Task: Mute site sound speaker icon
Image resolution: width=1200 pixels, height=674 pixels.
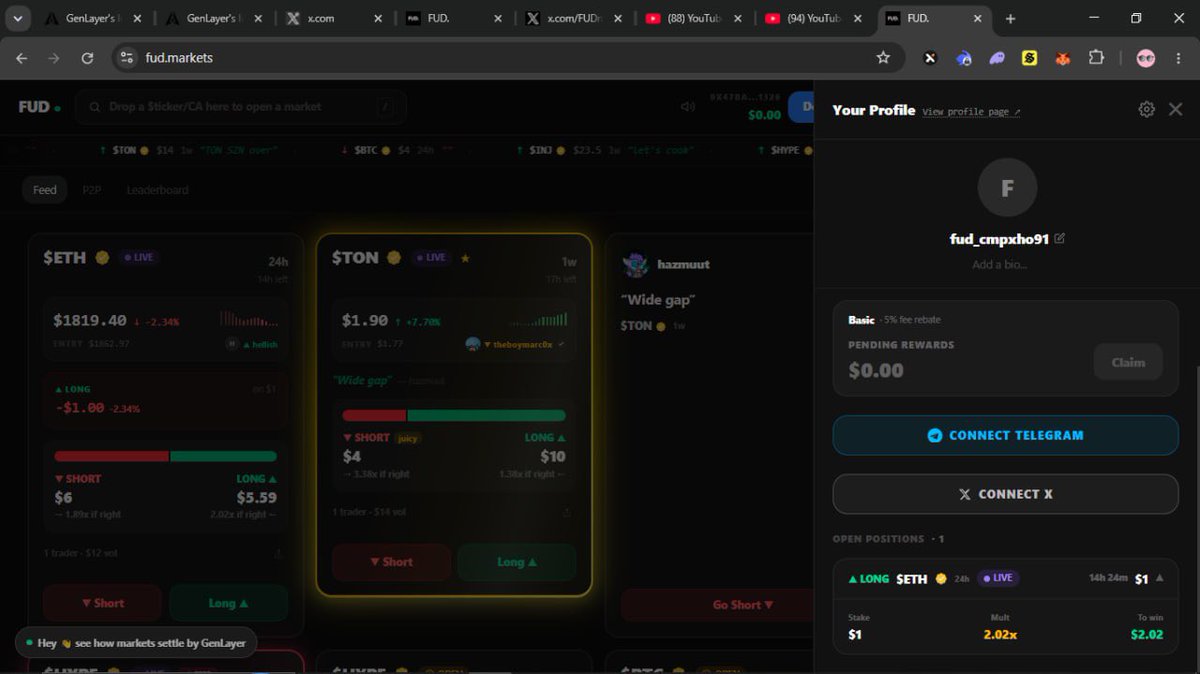Action: 687,107
